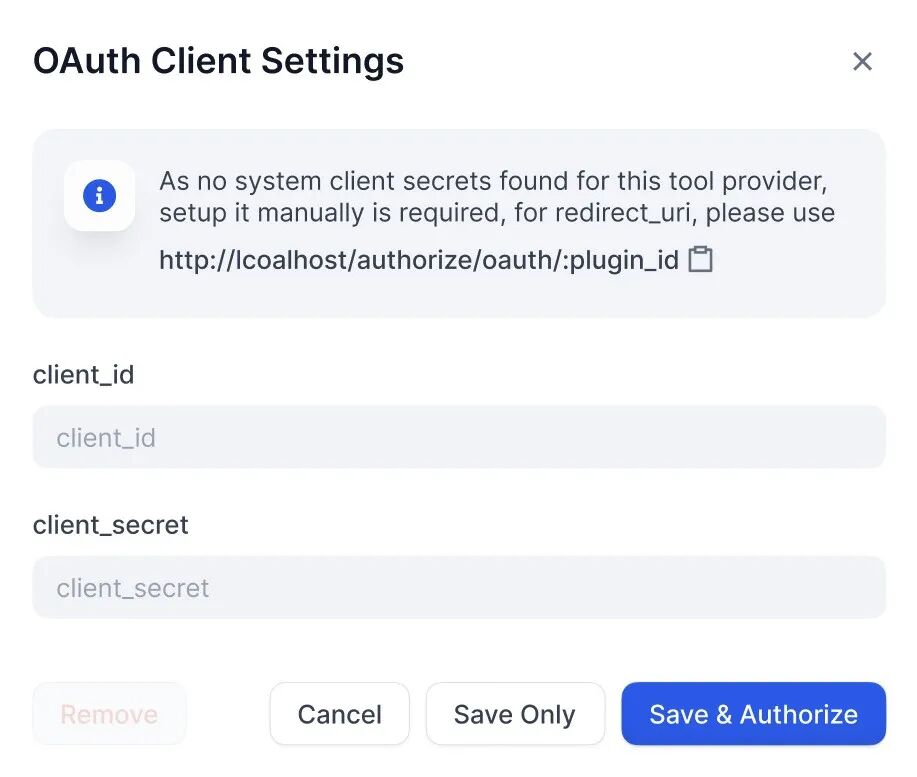917x777 pixels.
Task: Cancel the OAuth client setup
Action: [x=339, y=714]
